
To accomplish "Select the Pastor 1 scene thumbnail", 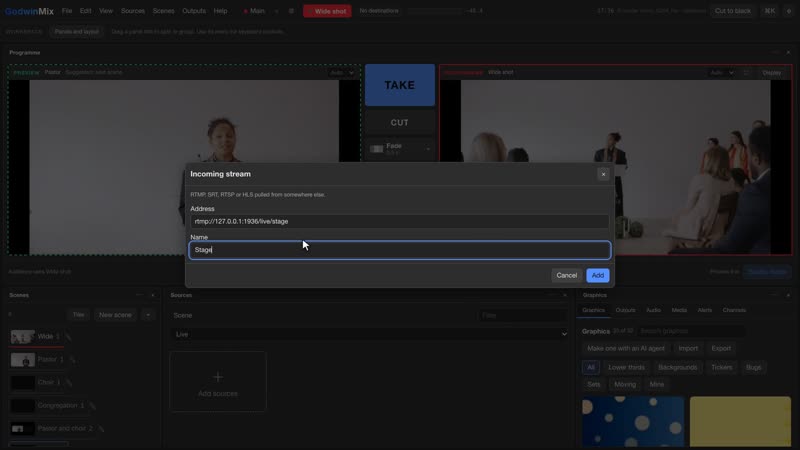I will point(22,360).
